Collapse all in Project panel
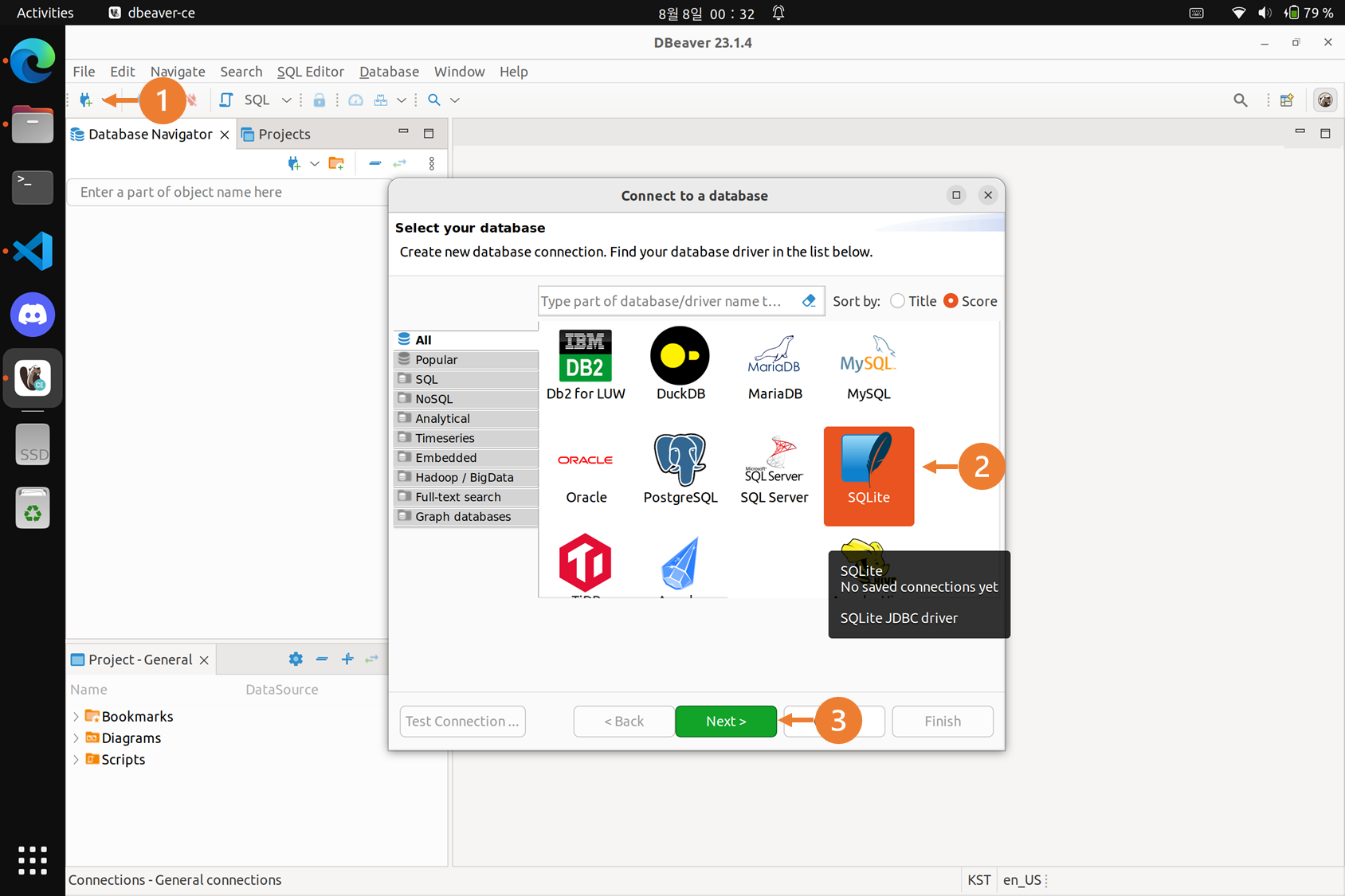This screenshot has width=1345, height=896. pyautogui.click(x=322, y=659)
